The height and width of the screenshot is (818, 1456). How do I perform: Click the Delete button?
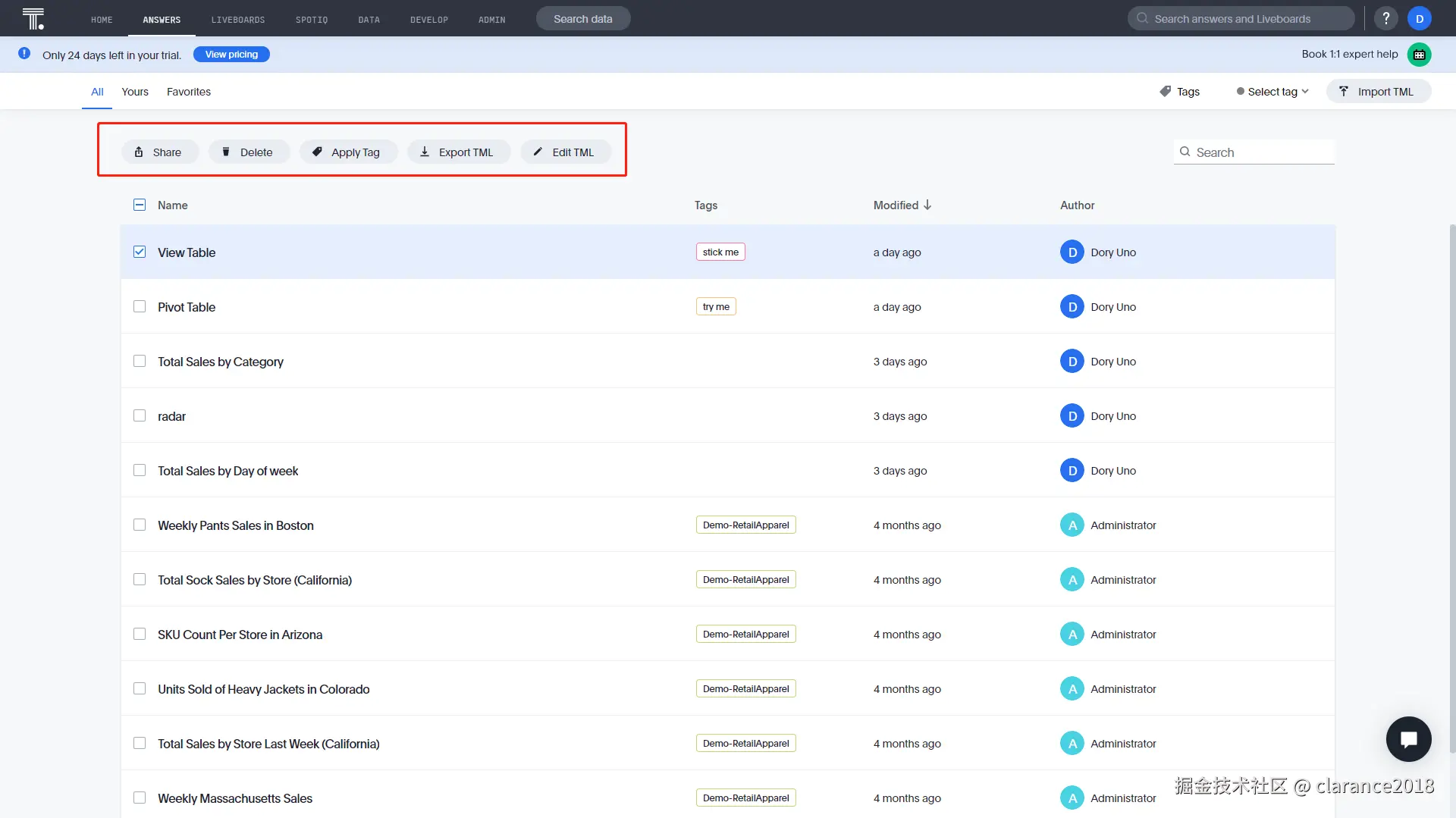(x=249, y=152)
